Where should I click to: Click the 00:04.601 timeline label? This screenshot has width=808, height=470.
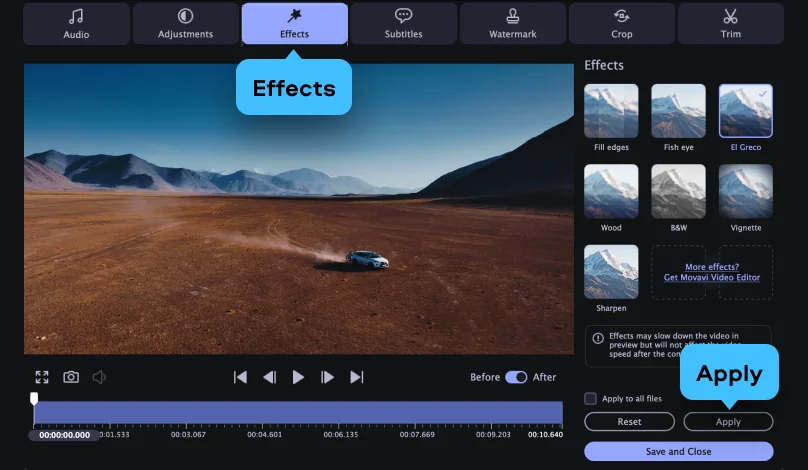(x=264, y=434)
